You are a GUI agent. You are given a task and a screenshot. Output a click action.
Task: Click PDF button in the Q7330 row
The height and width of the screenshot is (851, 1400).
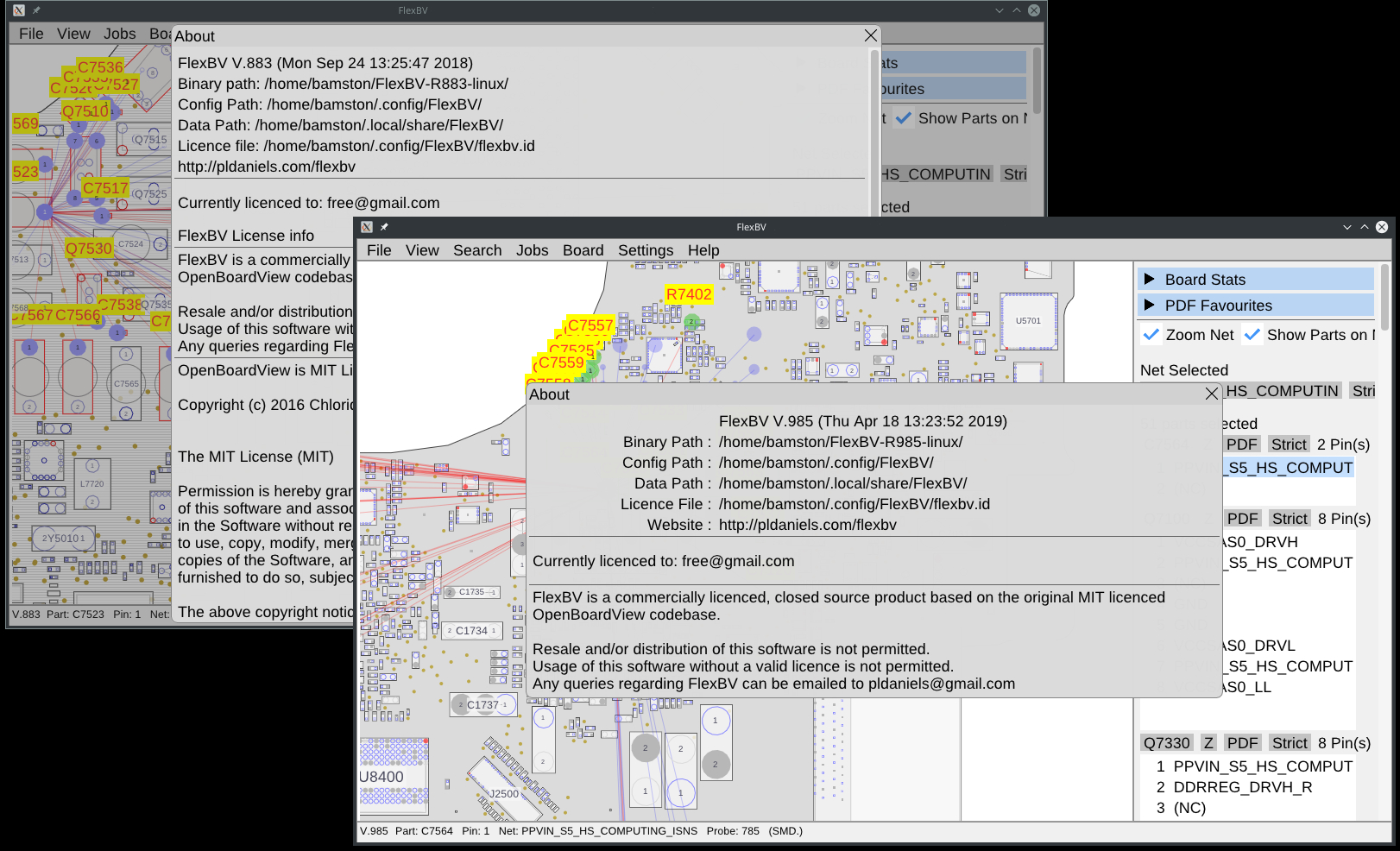pyautogui.click(x=1243, y=743)
